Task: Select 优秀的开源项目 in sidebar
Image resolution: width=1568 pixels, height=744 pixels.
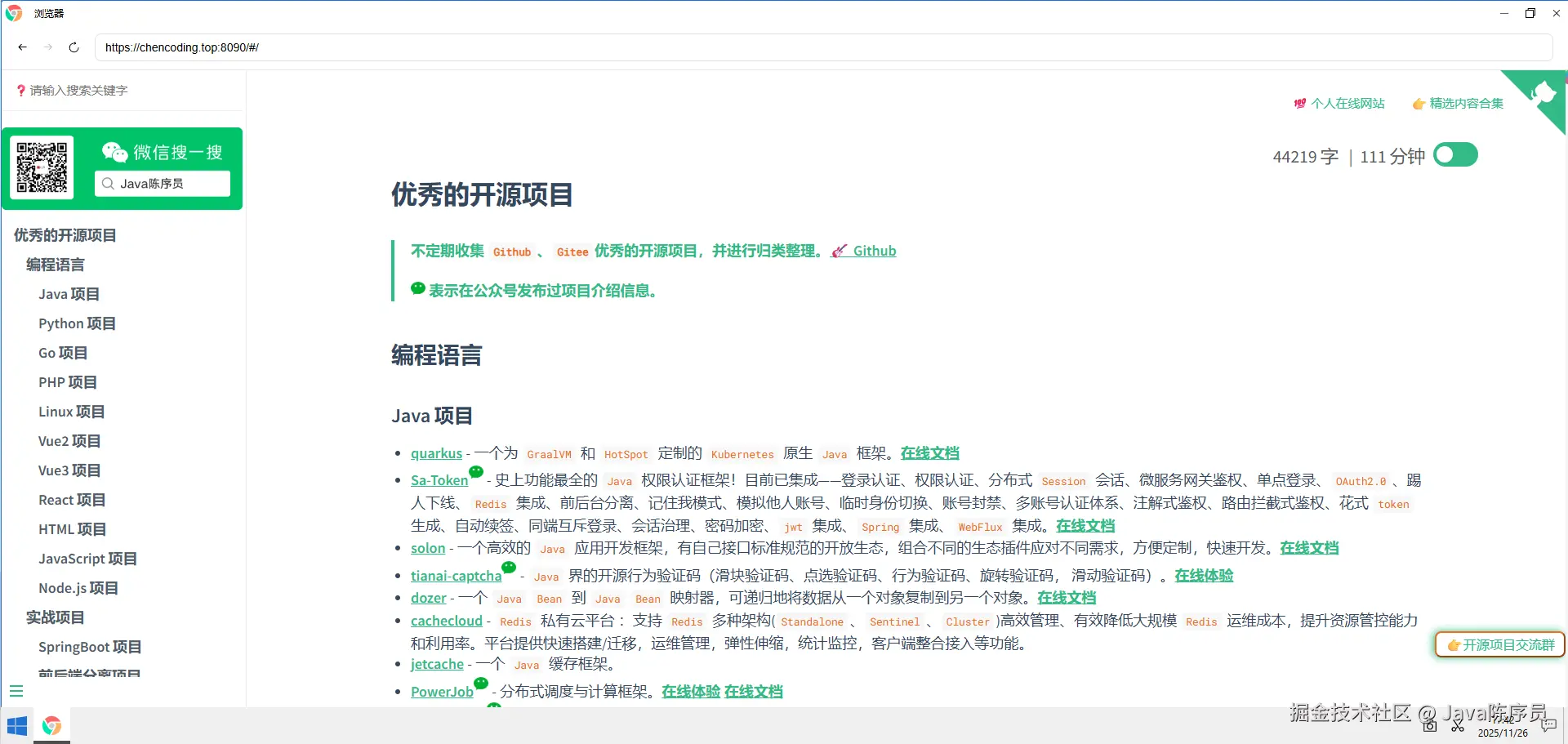Action: (x=65, y=235)
